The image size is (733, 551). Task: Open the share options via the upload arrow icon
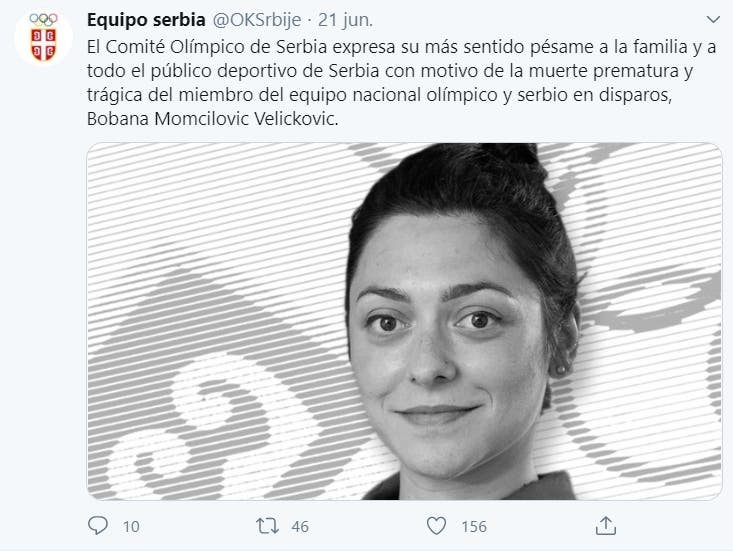605,525
